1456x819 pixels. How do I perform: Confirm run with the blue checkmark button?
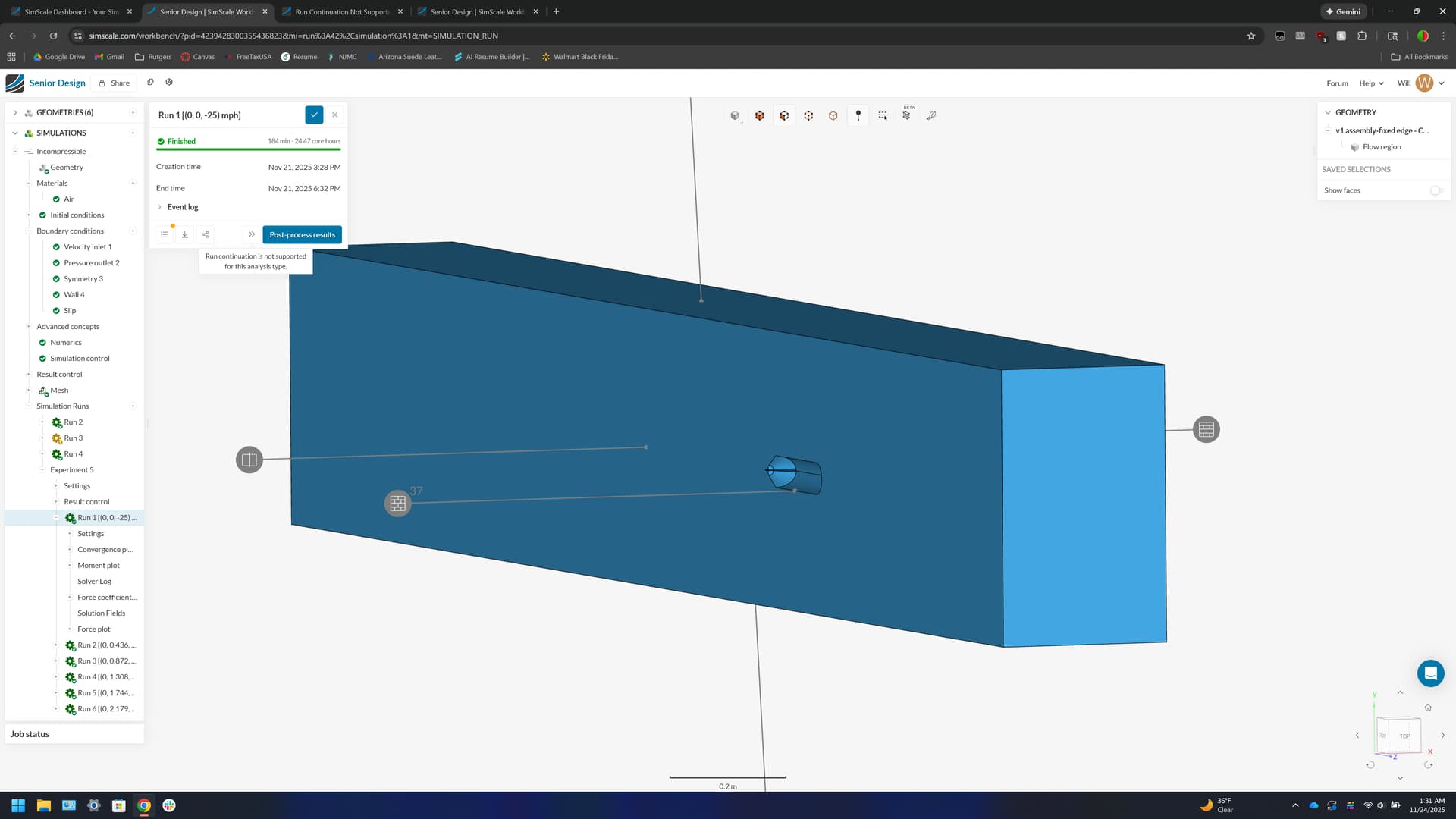click(x=314, y=115)
